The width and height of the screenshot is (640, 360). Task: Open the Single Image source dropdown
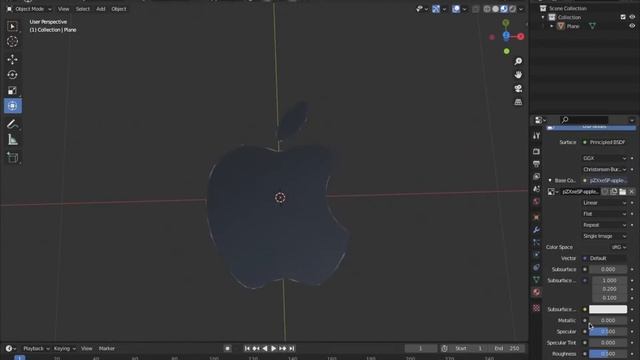coord(604,236)
